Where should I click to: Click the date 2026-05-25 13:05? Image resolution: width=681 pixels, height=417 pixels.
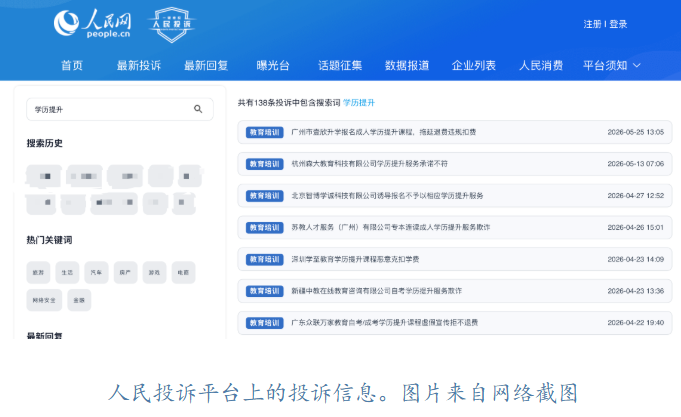pyautogui.click(x=635, y=132)
